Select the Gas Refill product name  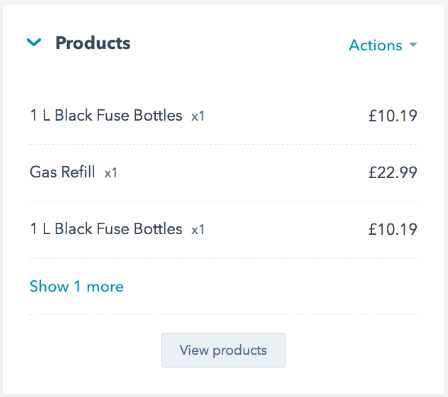62,172
